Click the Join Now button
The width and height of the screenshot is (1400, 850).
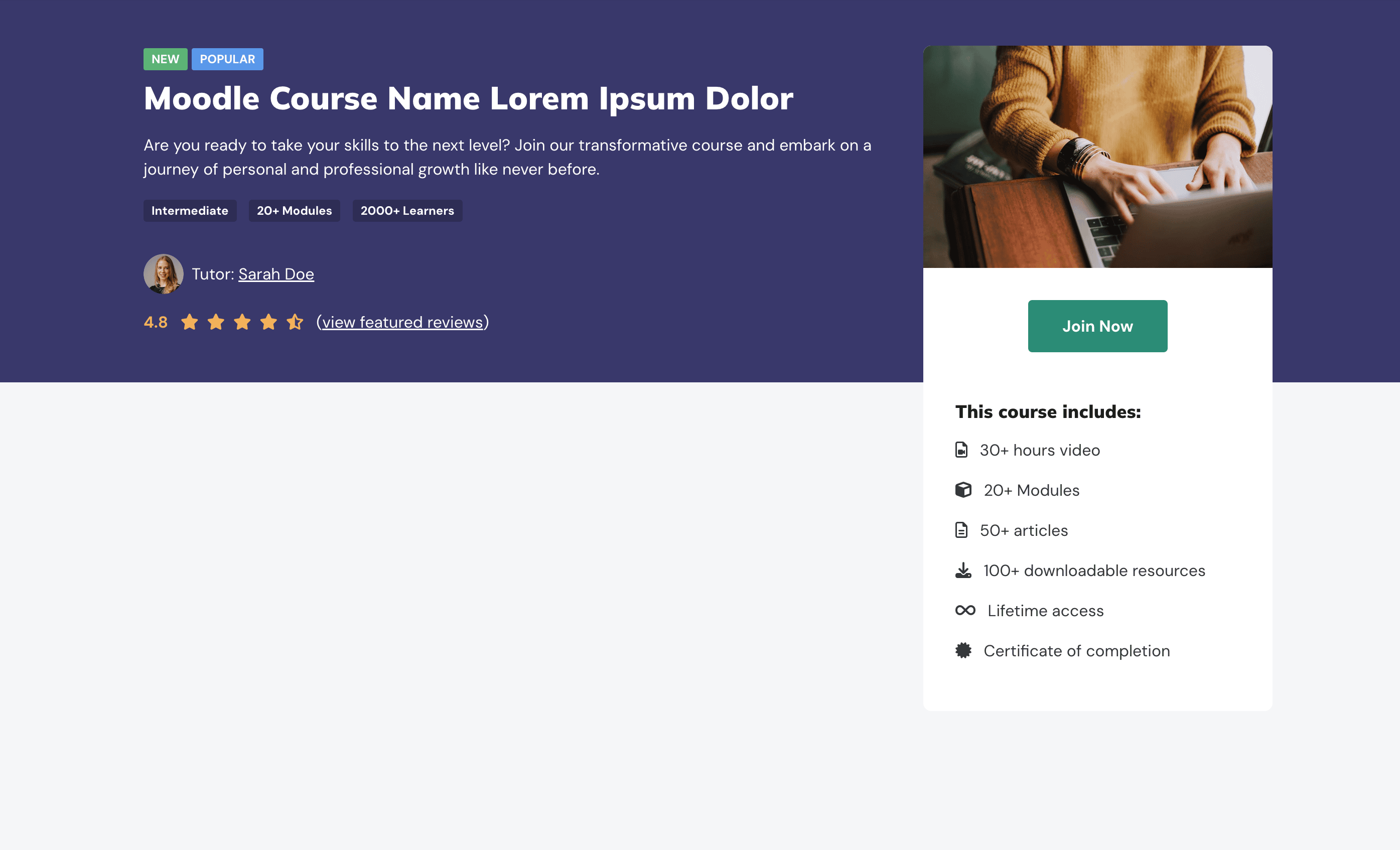coord(1097,326)
